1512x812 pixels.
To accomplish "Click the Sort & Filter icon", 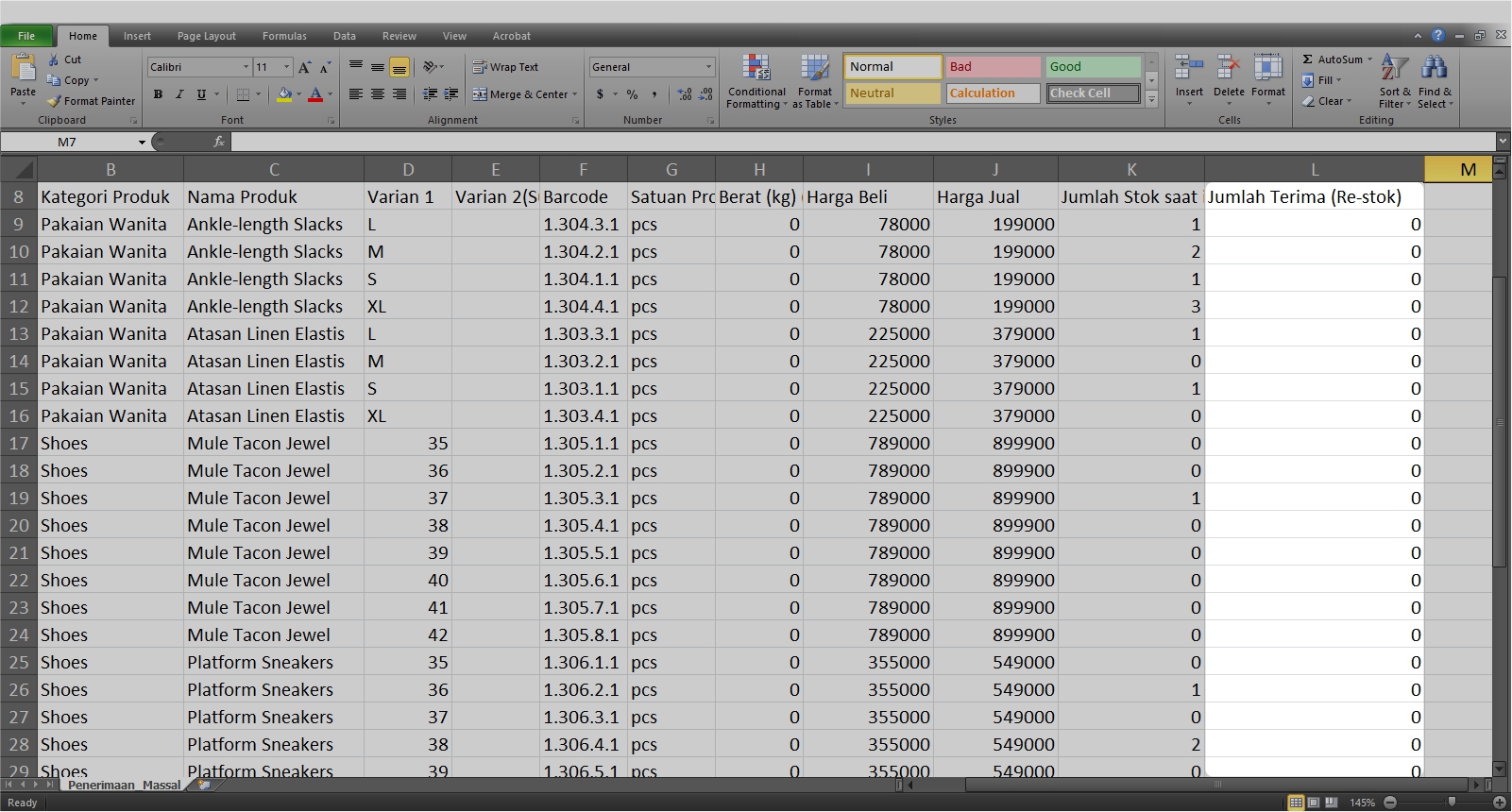I will coord(1394,80).
